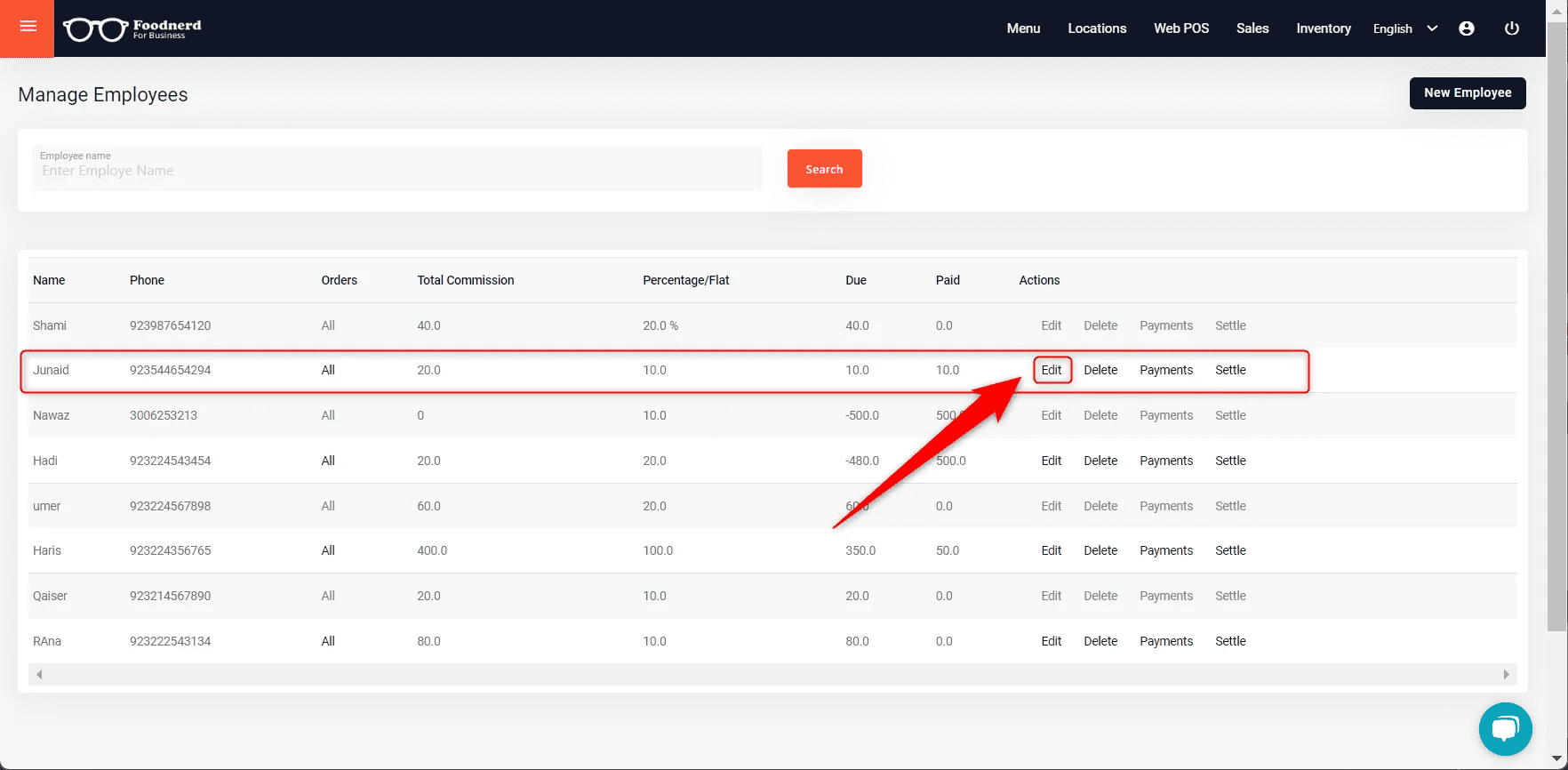
Task: Edit employee Nawaz
Action: (1052, 415)
